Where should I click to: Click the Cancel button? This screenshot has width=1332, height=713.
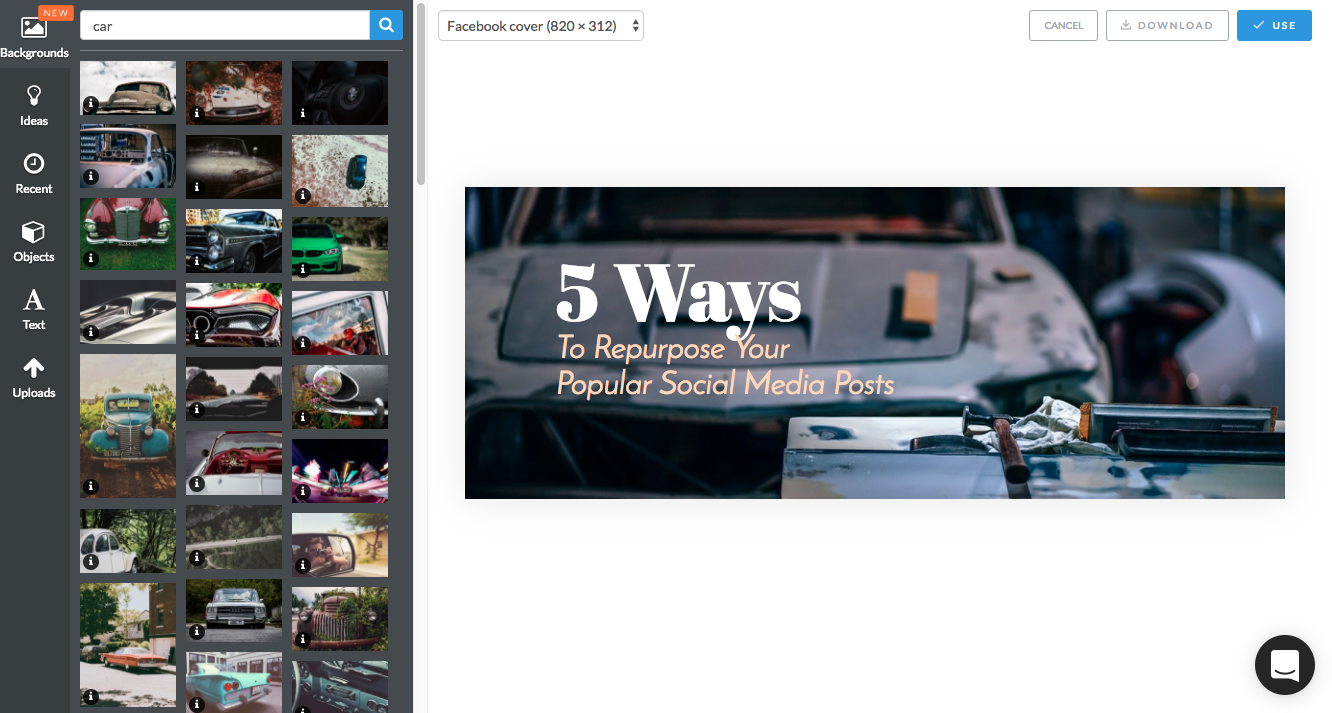[1063, 26]
